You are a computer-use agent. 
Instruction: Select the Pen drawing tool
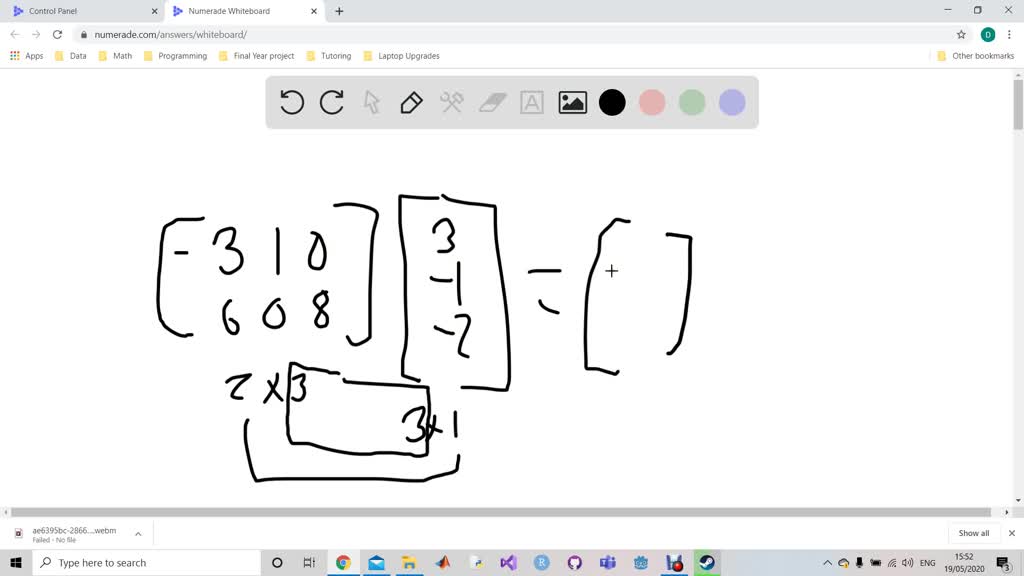coord(411,102)
